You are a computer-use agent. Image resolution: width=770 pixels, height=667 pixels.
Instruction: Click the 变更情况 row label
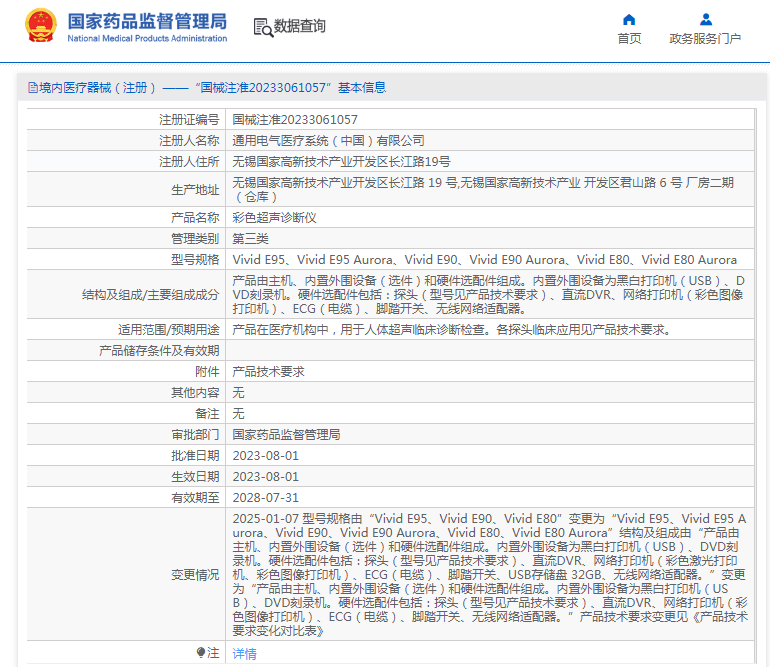pos(195,575)
